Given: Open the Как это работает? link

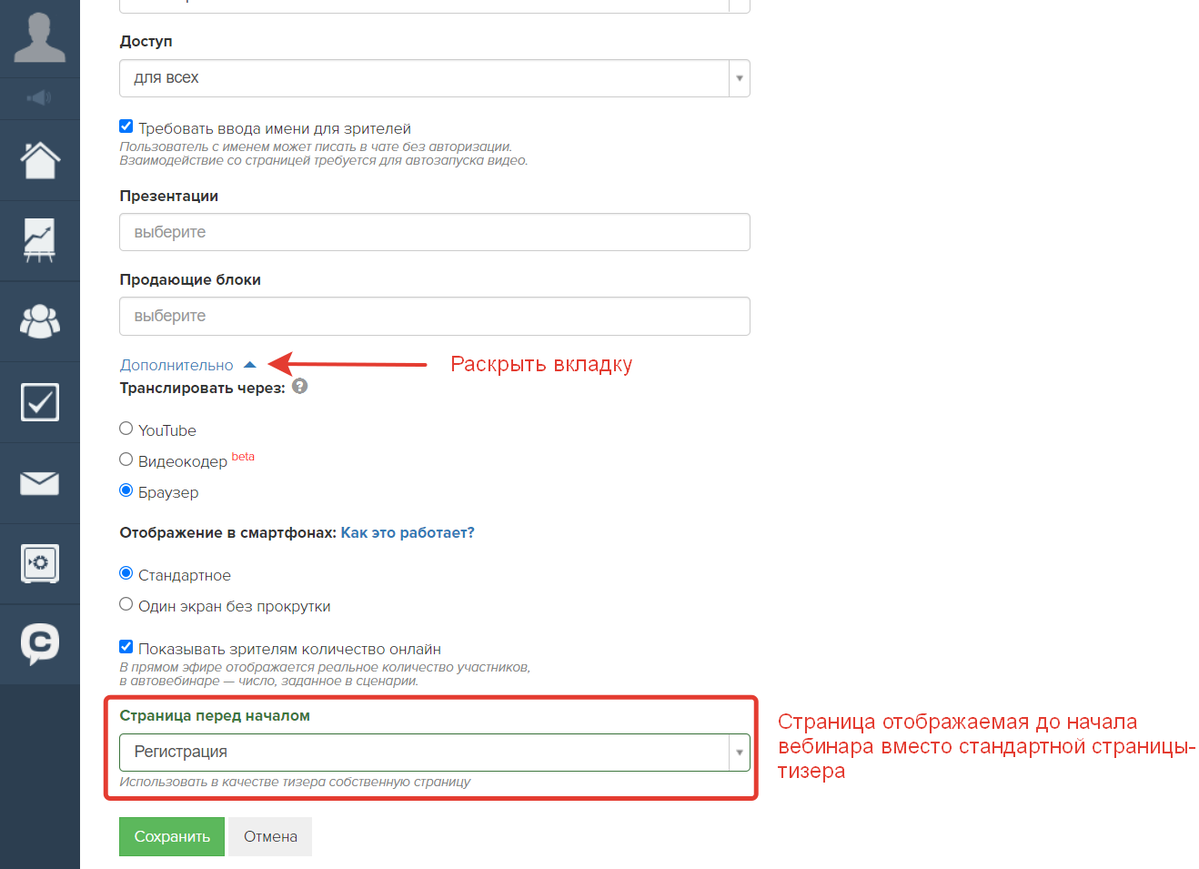Looking at the screenshot, I should click(408, 532).
